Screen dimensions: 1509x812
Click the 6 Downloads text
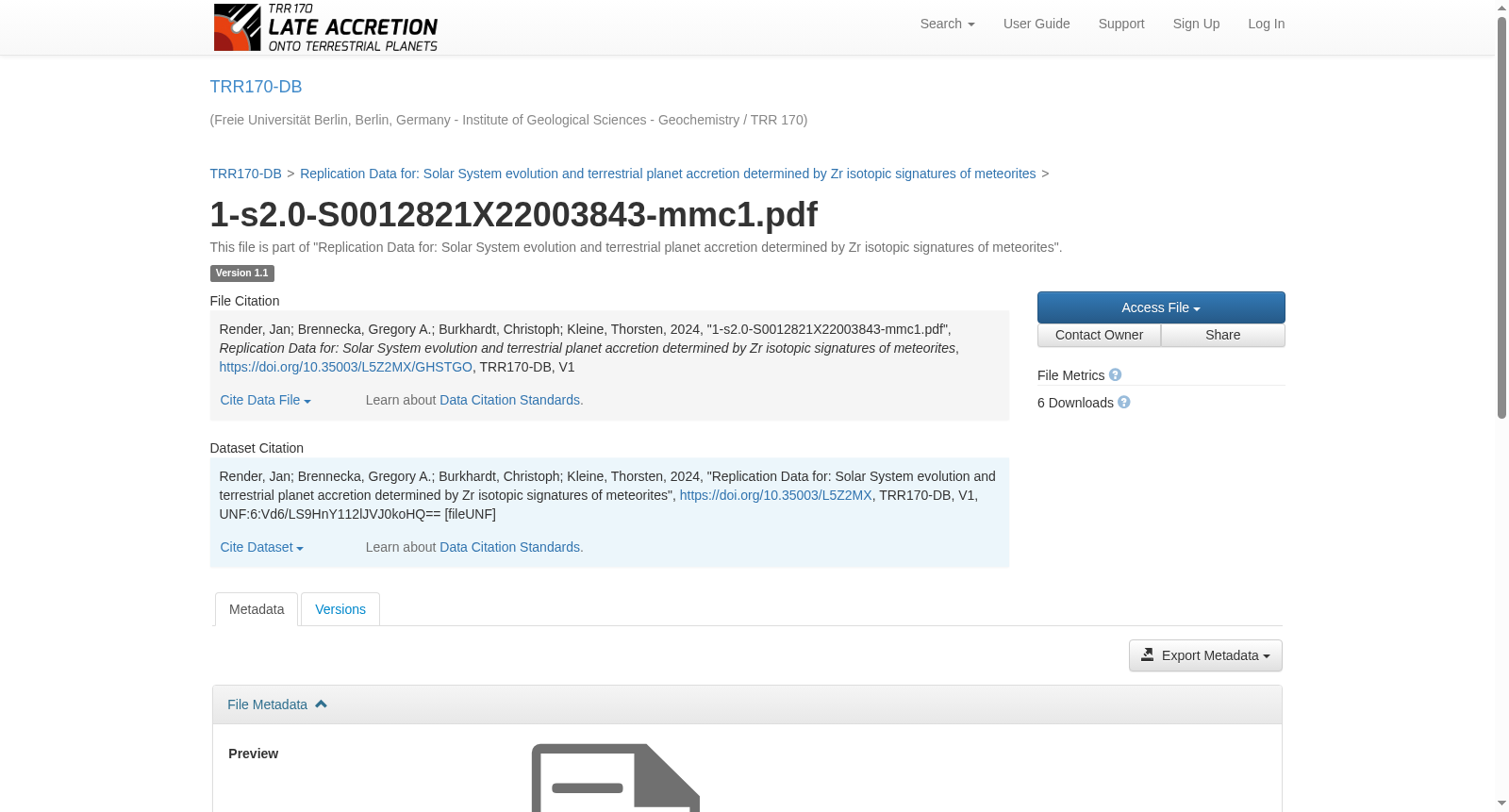(1075, 403)
